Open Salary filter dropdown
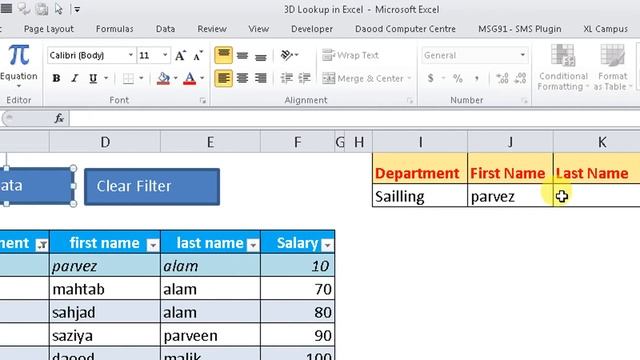 (x=327, y=245)
